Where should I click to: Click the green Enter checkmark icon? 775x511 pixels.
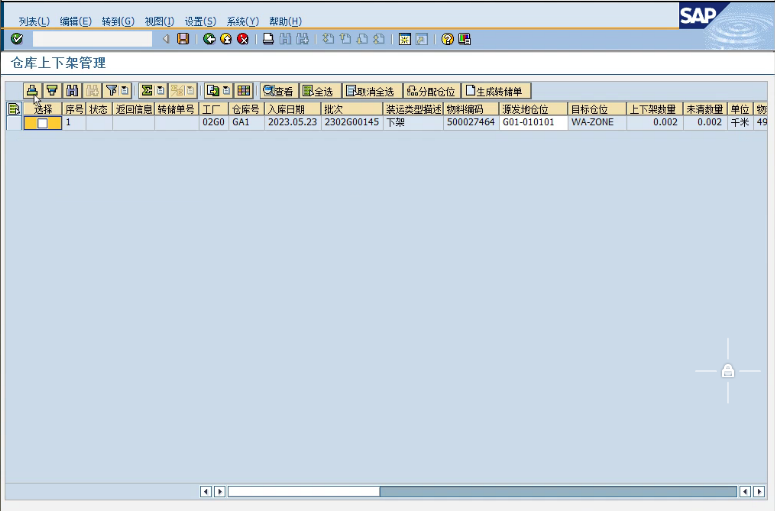[16, 39]
